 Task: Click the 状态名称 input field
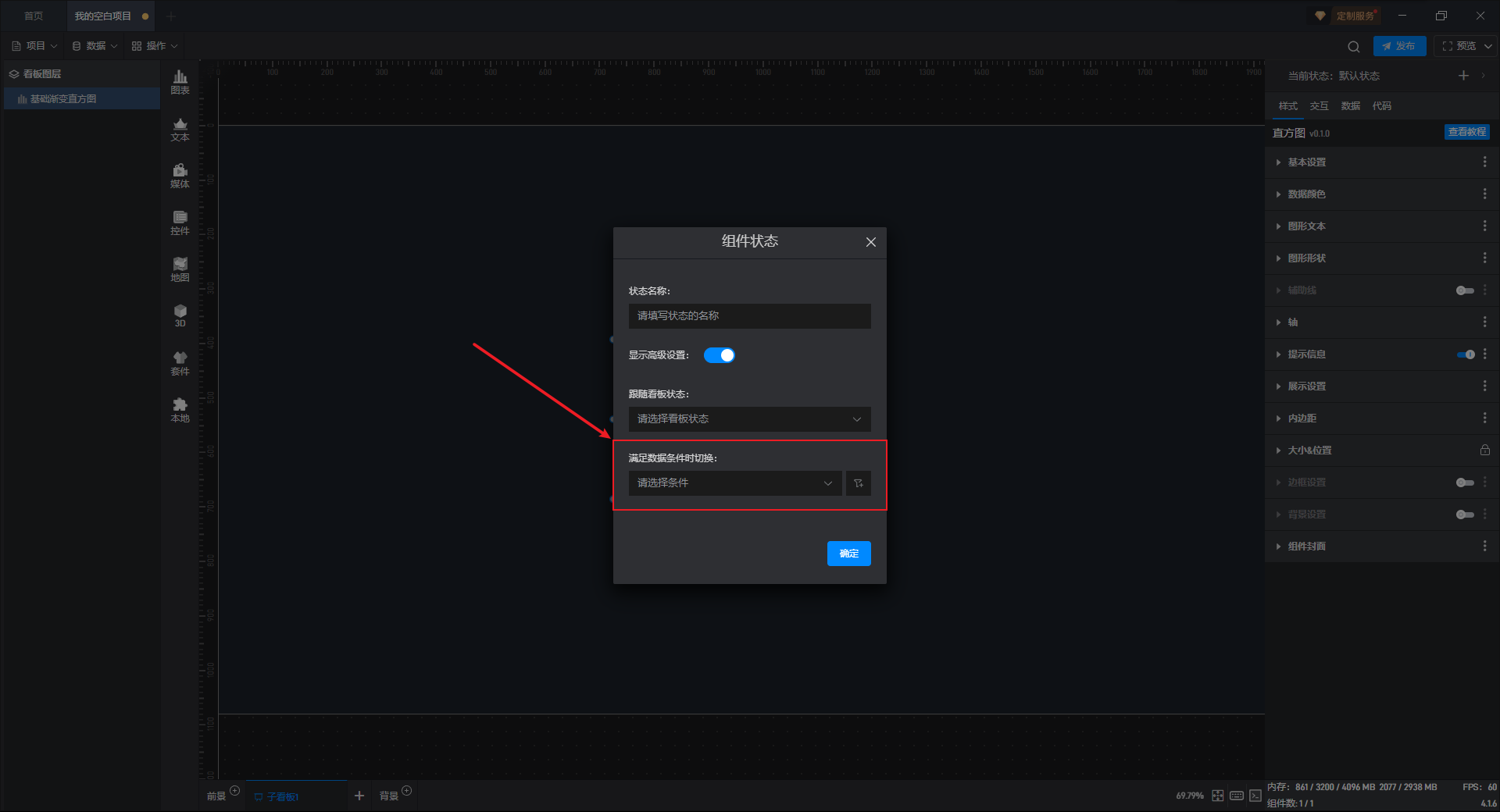(x=749, y=316)
